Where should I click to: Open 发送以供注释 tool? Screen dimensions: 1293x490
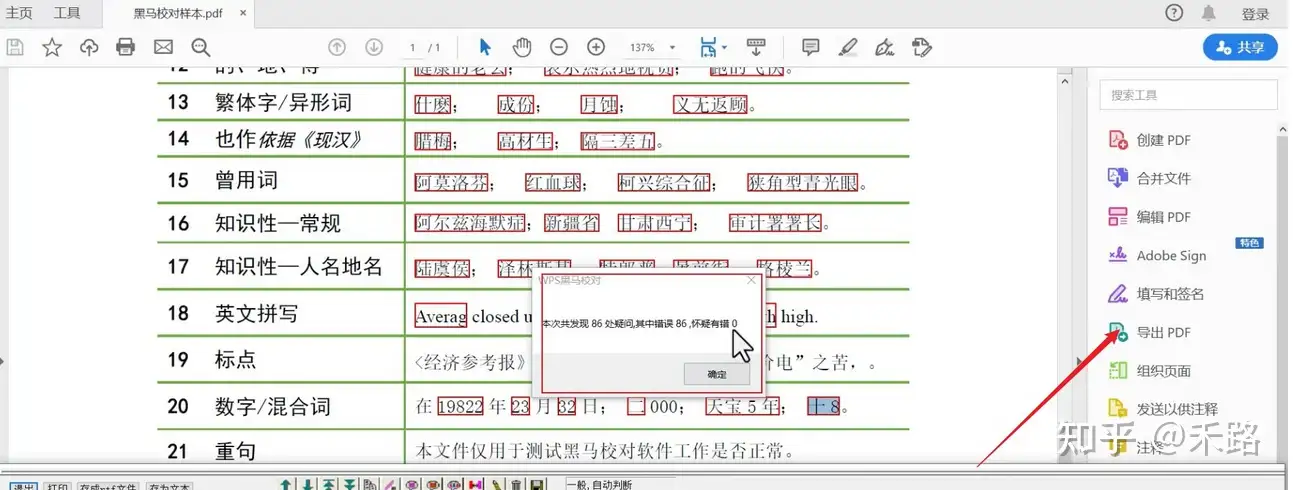coord(1162,409)
